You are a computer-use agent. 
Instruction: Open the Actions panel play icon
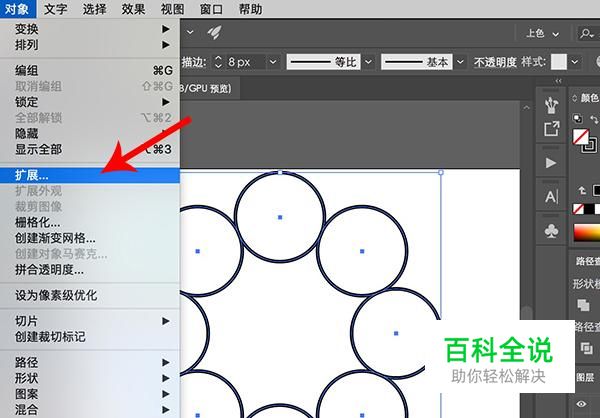[551, 163]
